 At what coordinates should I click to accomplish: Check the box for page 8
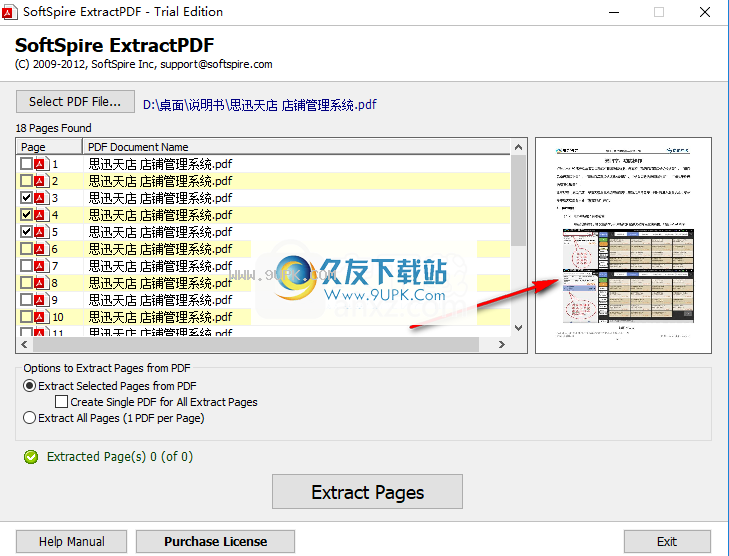tap(26, 283)
